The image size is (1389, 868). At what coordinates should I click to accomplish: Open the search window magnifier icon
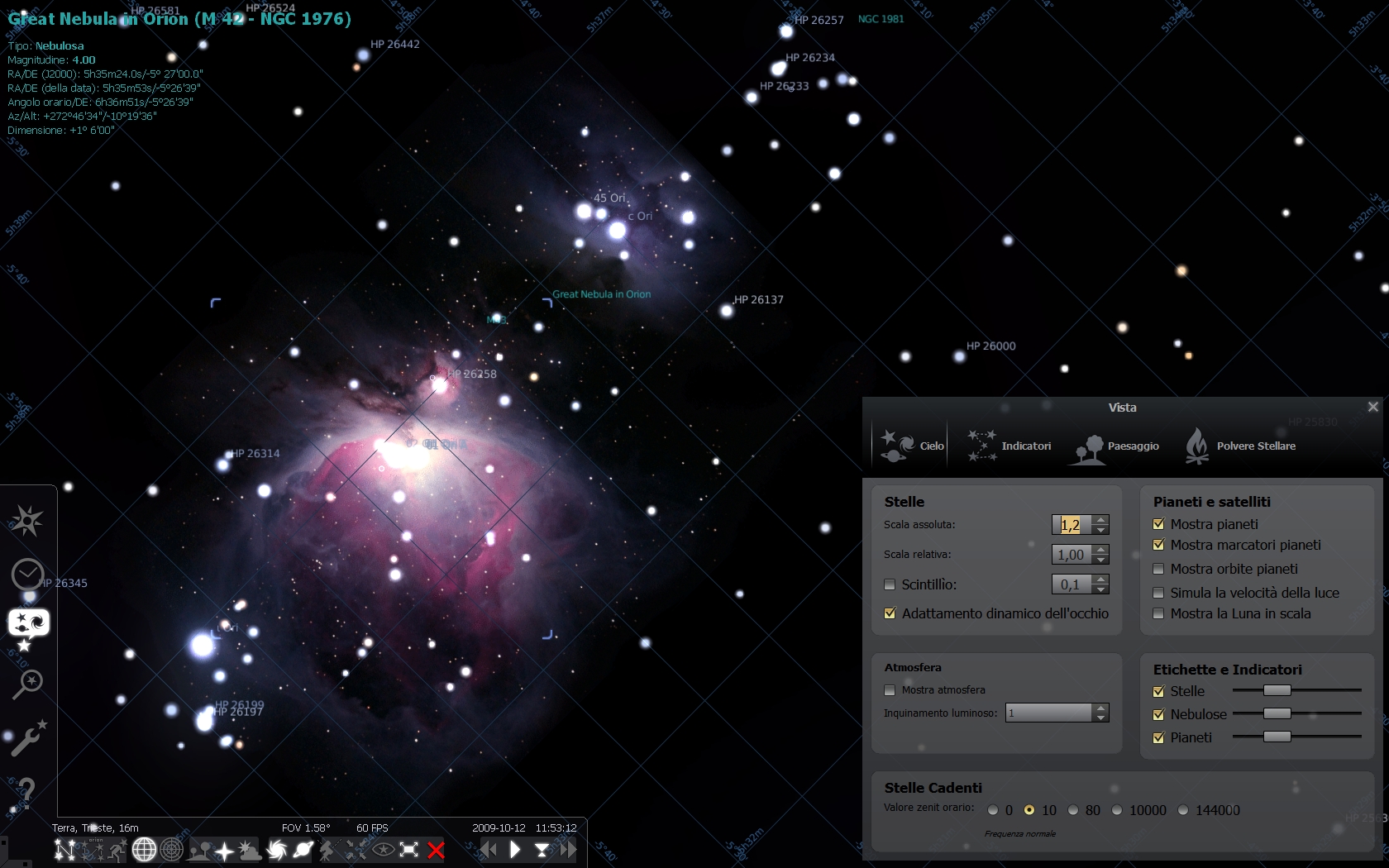pyautogui.click(x=27, y=684)
